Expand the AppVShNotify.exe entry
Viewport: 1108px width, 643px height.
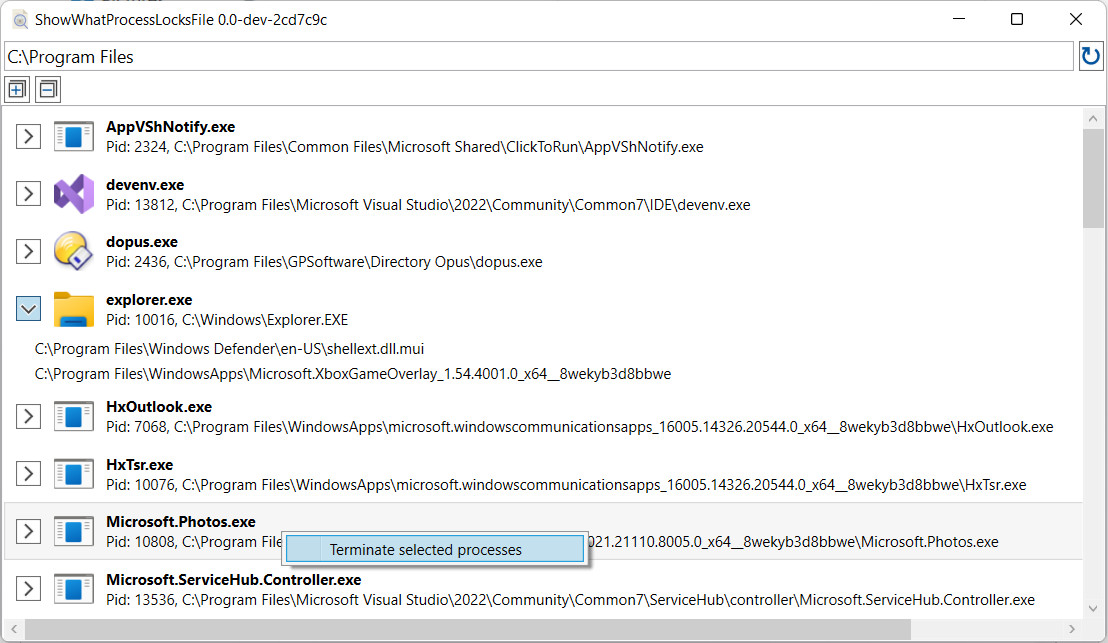coord(28,136)
